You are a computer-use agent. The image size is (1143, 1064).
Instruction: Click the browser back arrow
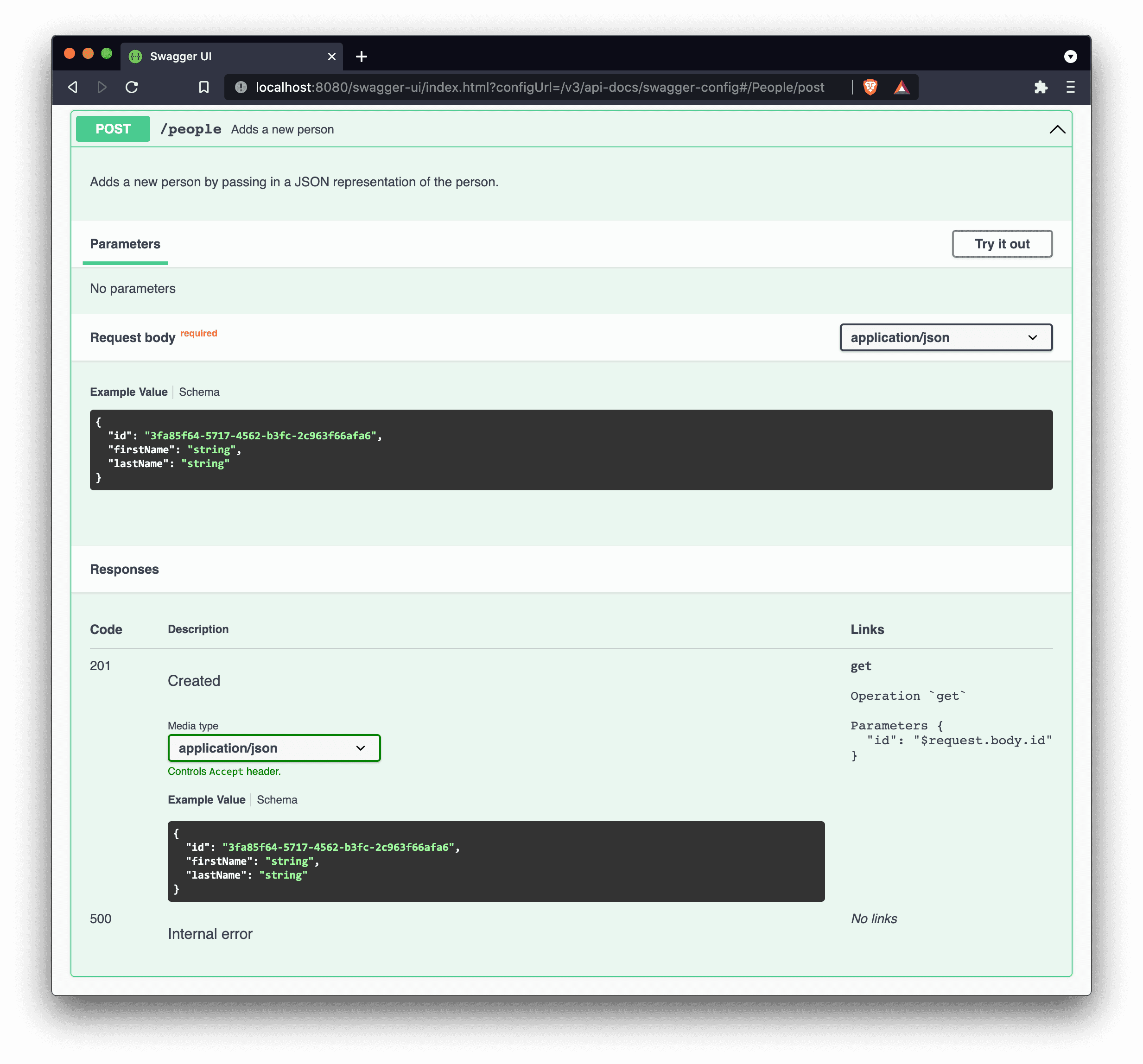click(x=73, y=88)
